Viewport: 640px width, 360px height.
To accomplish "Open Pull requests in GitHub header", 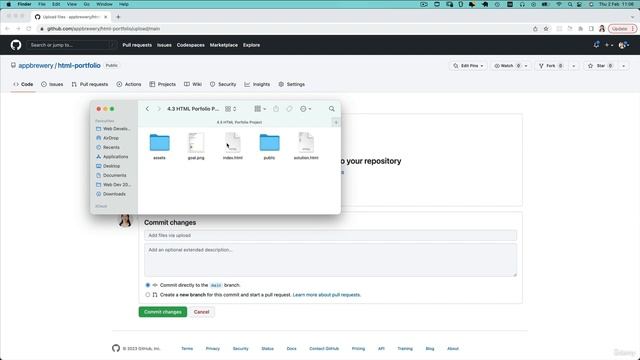I will pos(137,45).
